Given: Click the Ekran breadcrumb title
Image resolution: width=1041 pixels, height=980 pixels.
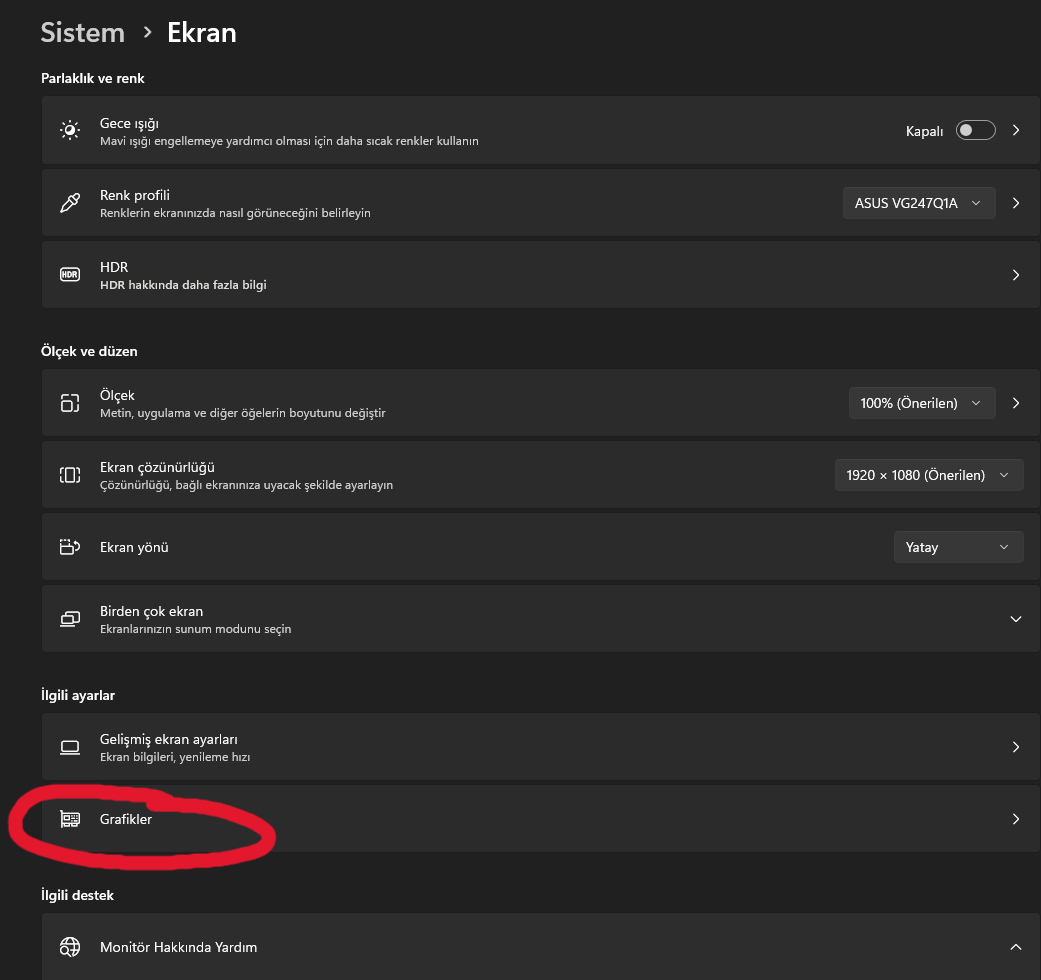Looking at the screenshot, I should (x=202, y=33).
